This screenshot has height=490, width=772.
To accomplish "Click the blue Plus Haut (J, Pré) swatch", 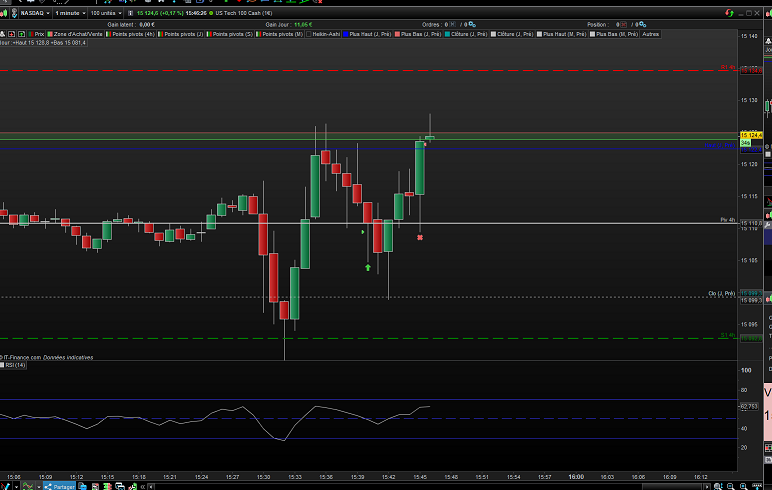I will tap(346, 34).
